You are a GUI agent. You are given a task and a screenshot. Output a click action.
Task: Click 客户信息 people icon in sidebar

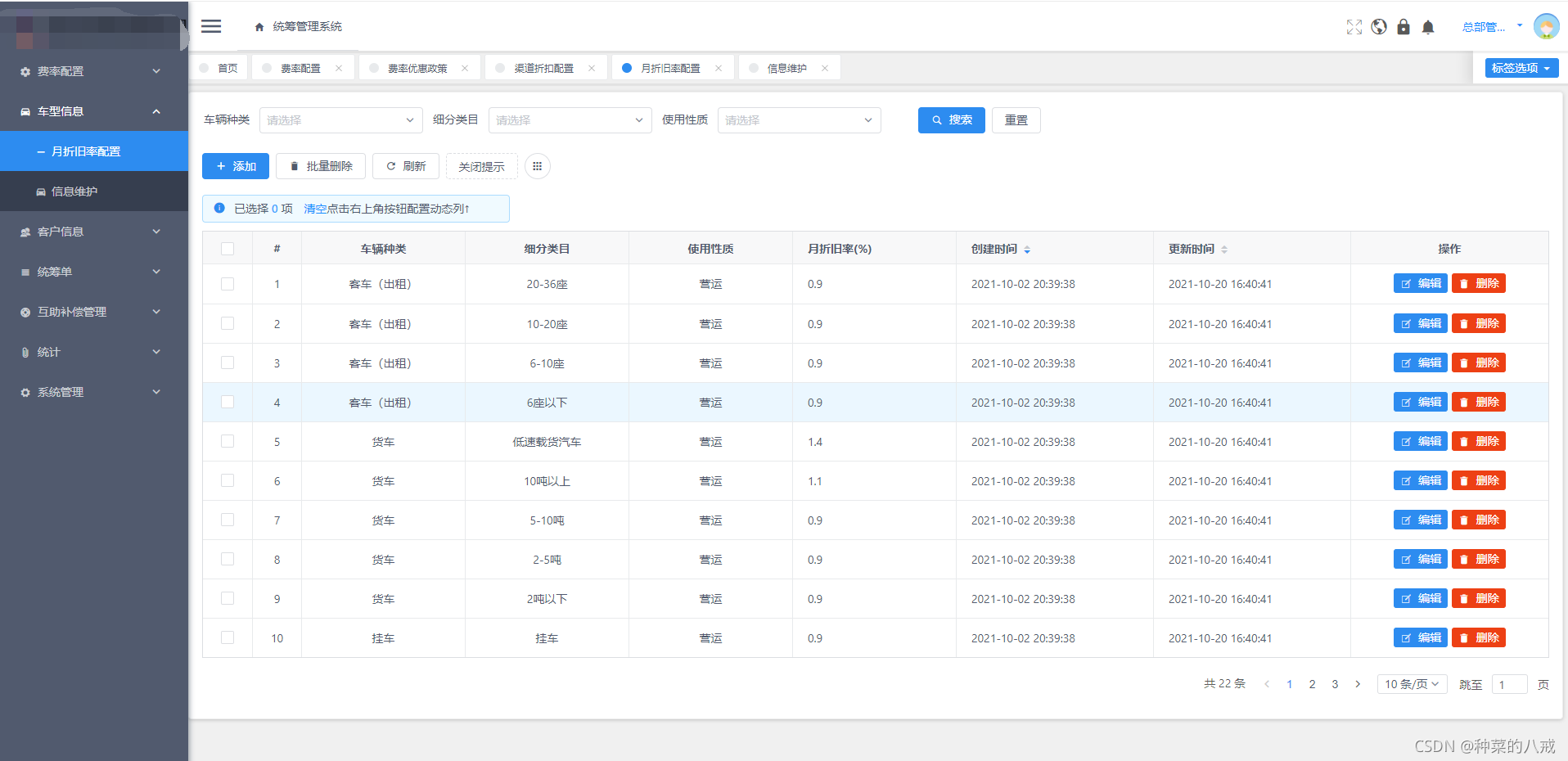[x=25, y=232]
